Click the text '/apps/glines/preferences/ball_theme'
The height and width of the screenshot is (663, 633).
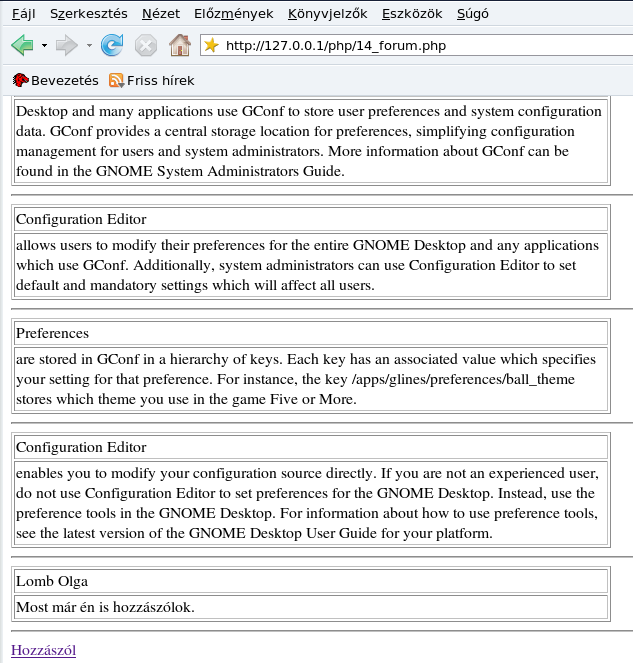(463, 379)
